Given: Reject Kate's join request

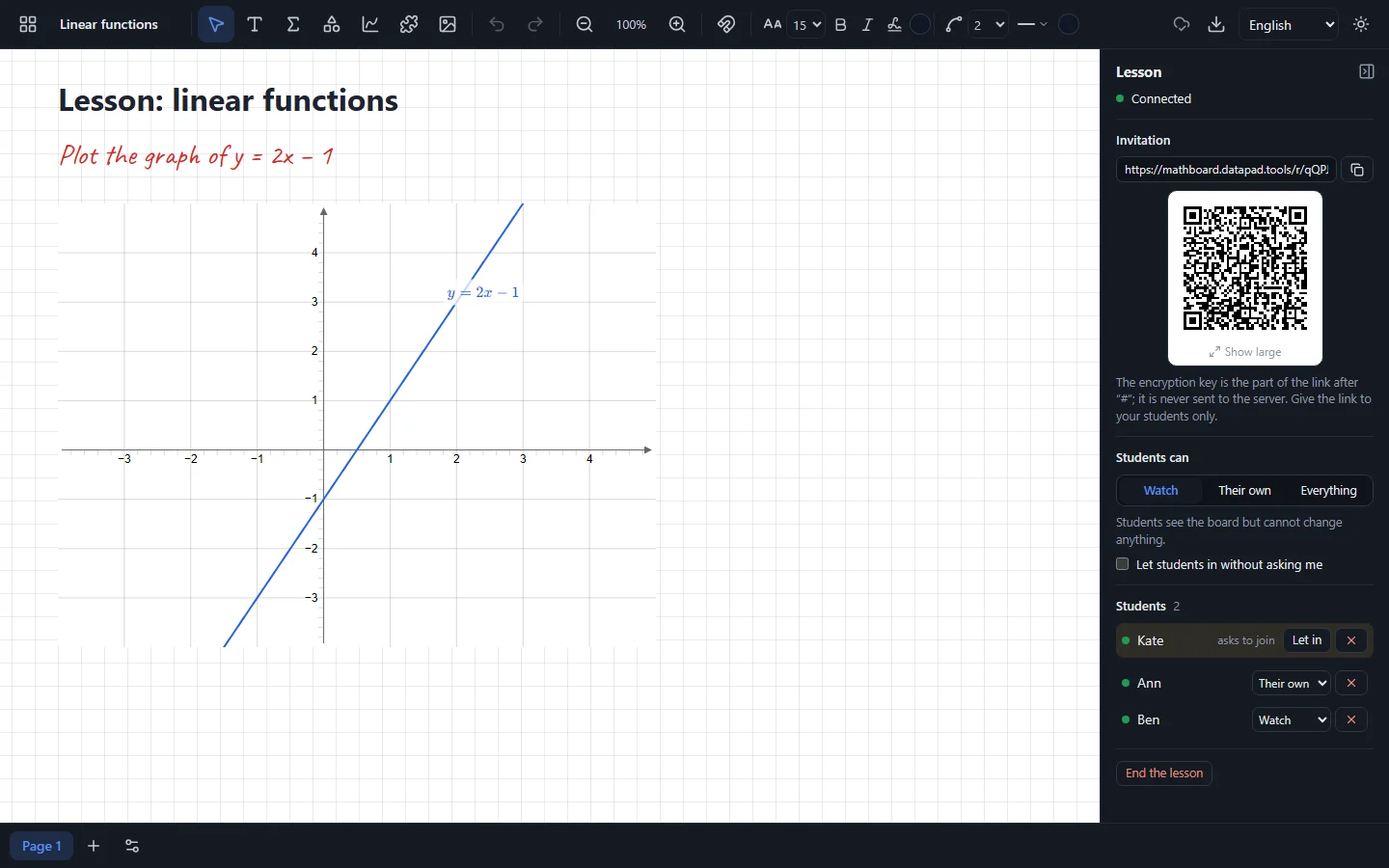Looking at the screenshot, I should 1351,640.
